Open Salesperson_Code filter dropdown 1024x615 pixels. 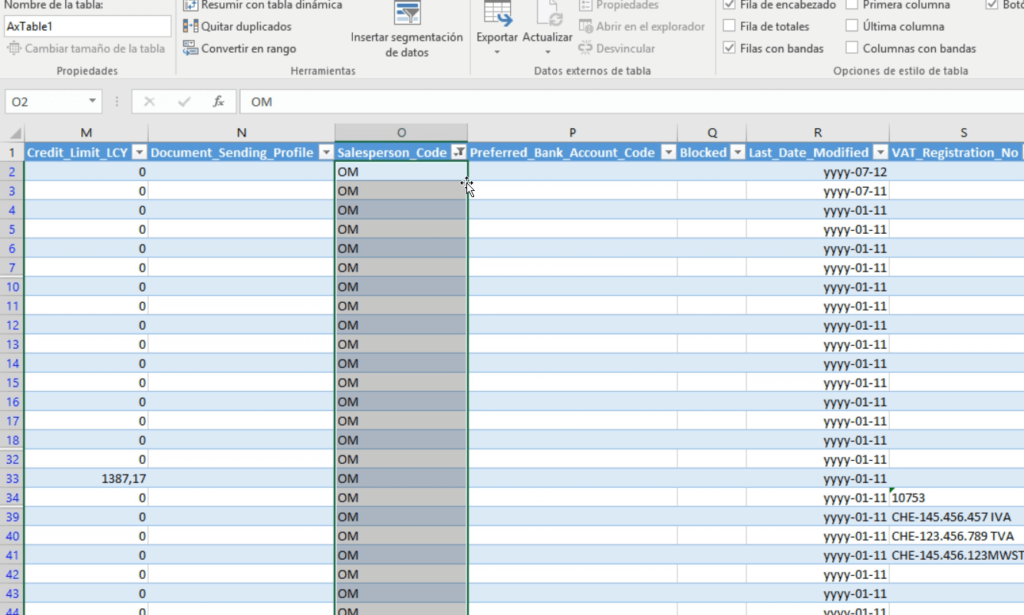pos(458,153)
